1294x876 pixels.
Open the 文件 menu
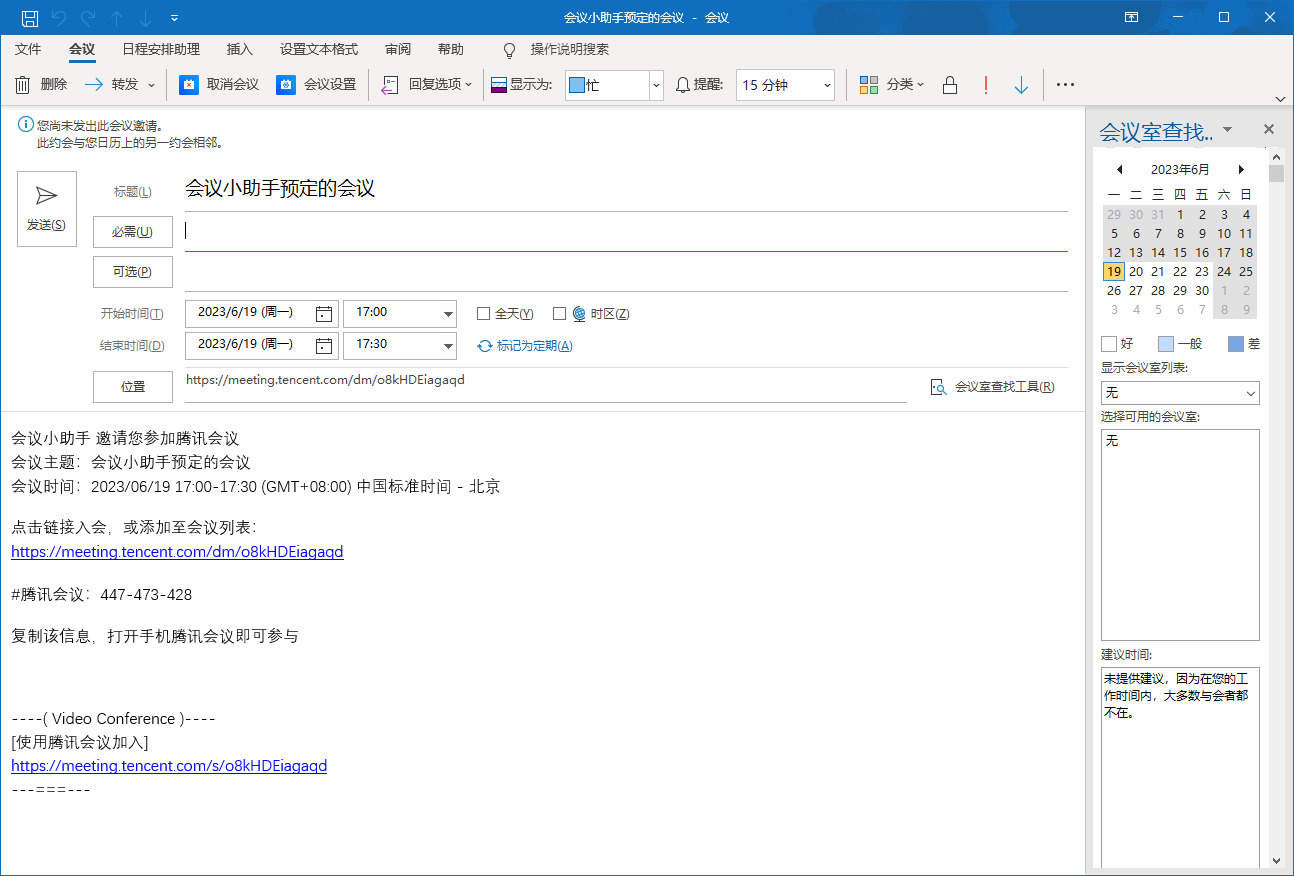pyautogui.click(x=28, y=49)
